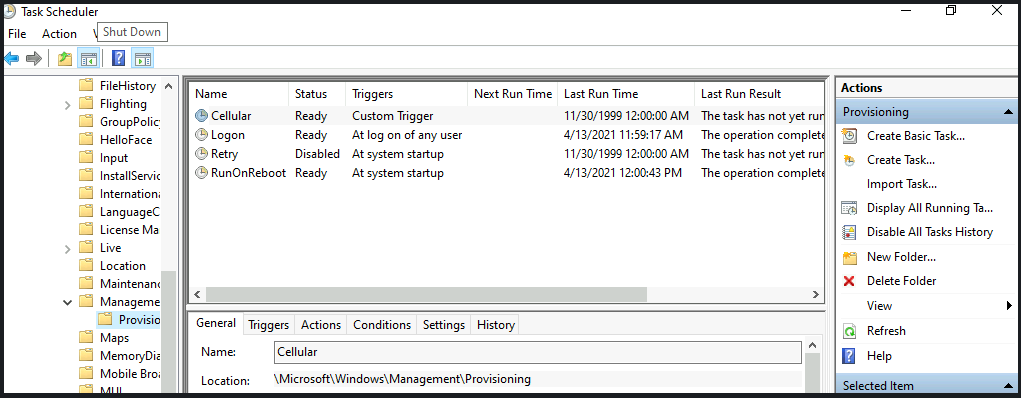This screenshot has height=398, width=1021.
Task: Open the File menu
Action: click(17, 33)
